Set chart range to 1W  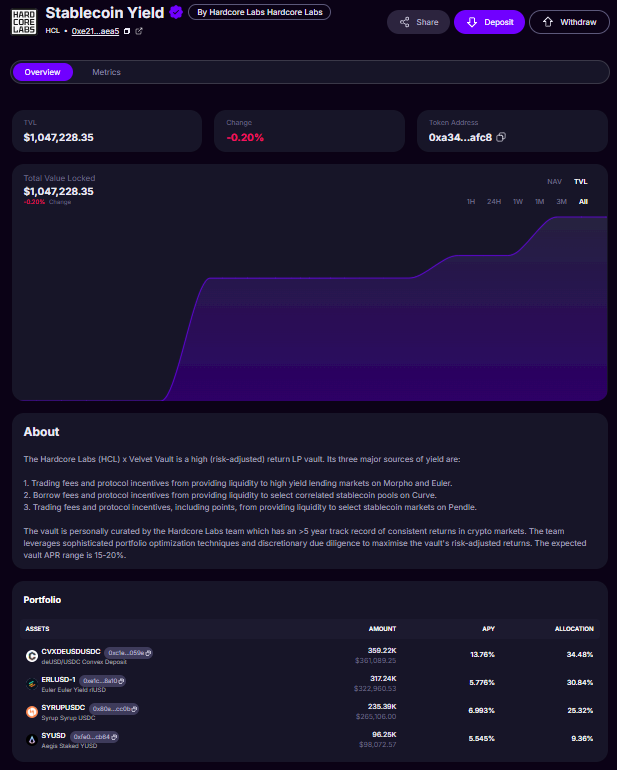pos(518,202)
